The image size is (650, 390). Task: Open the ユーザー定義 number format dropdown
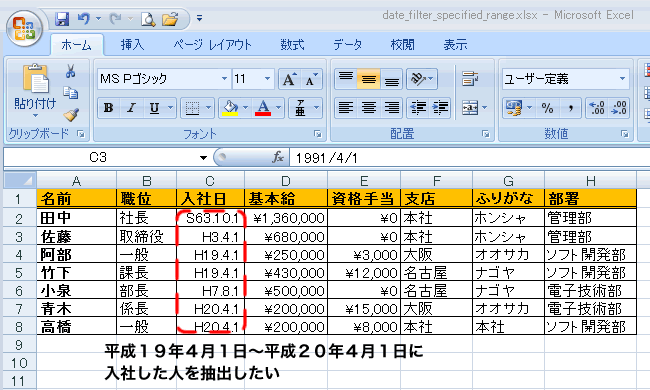[622, 78]
